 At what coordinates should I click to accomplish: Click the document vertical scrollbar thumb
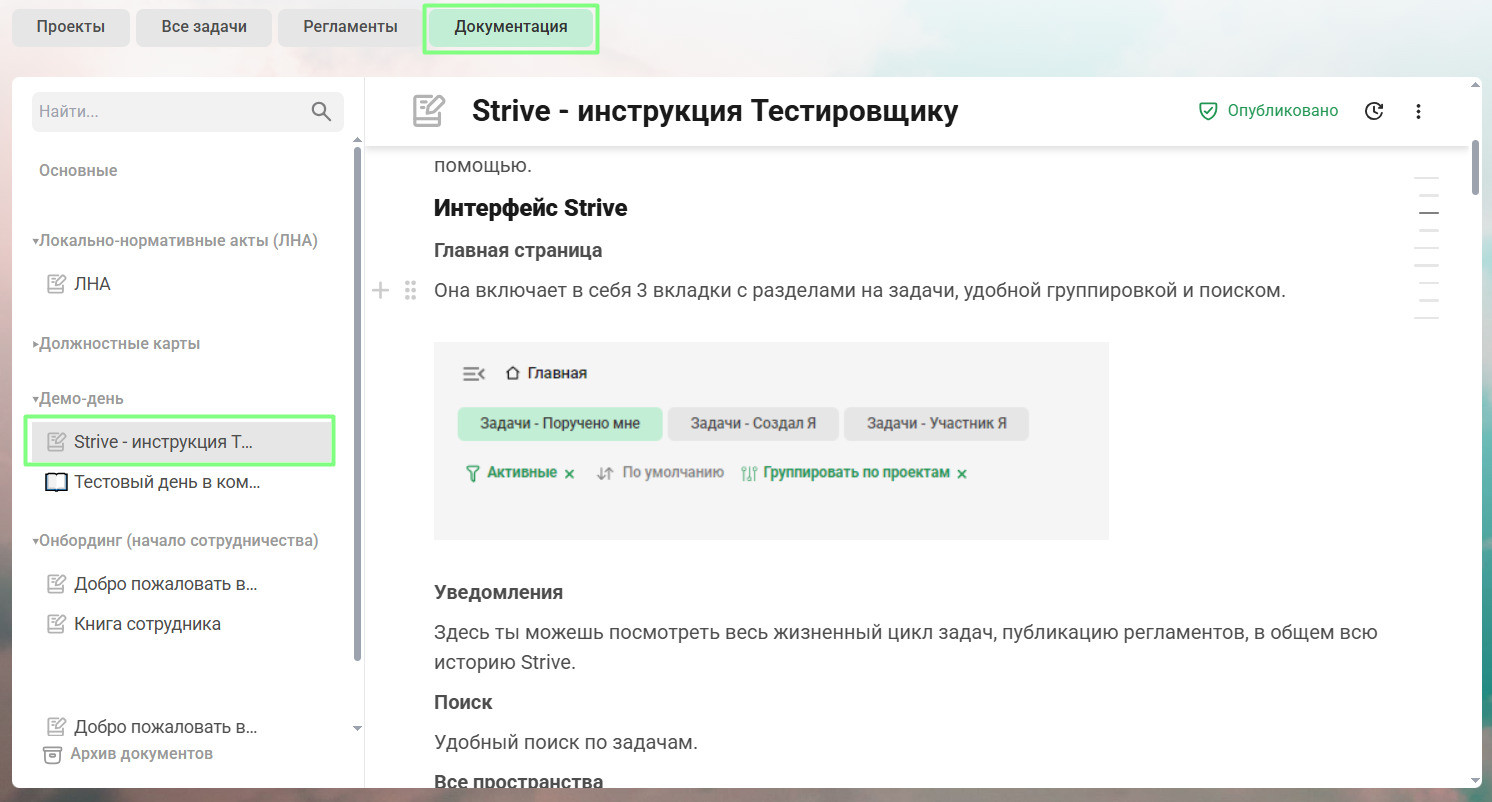coord(1475,166)
